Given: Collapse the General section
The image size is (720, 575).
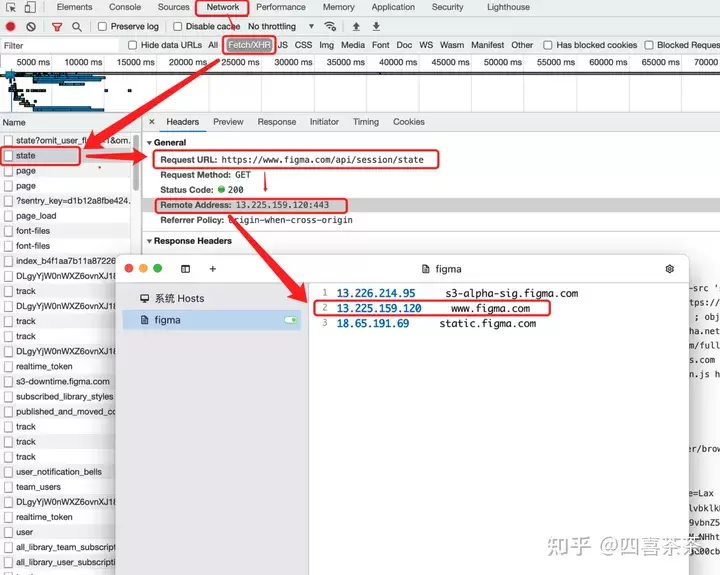Looking at the screenshot, I should pyautogui.click(x=149, y=143).
